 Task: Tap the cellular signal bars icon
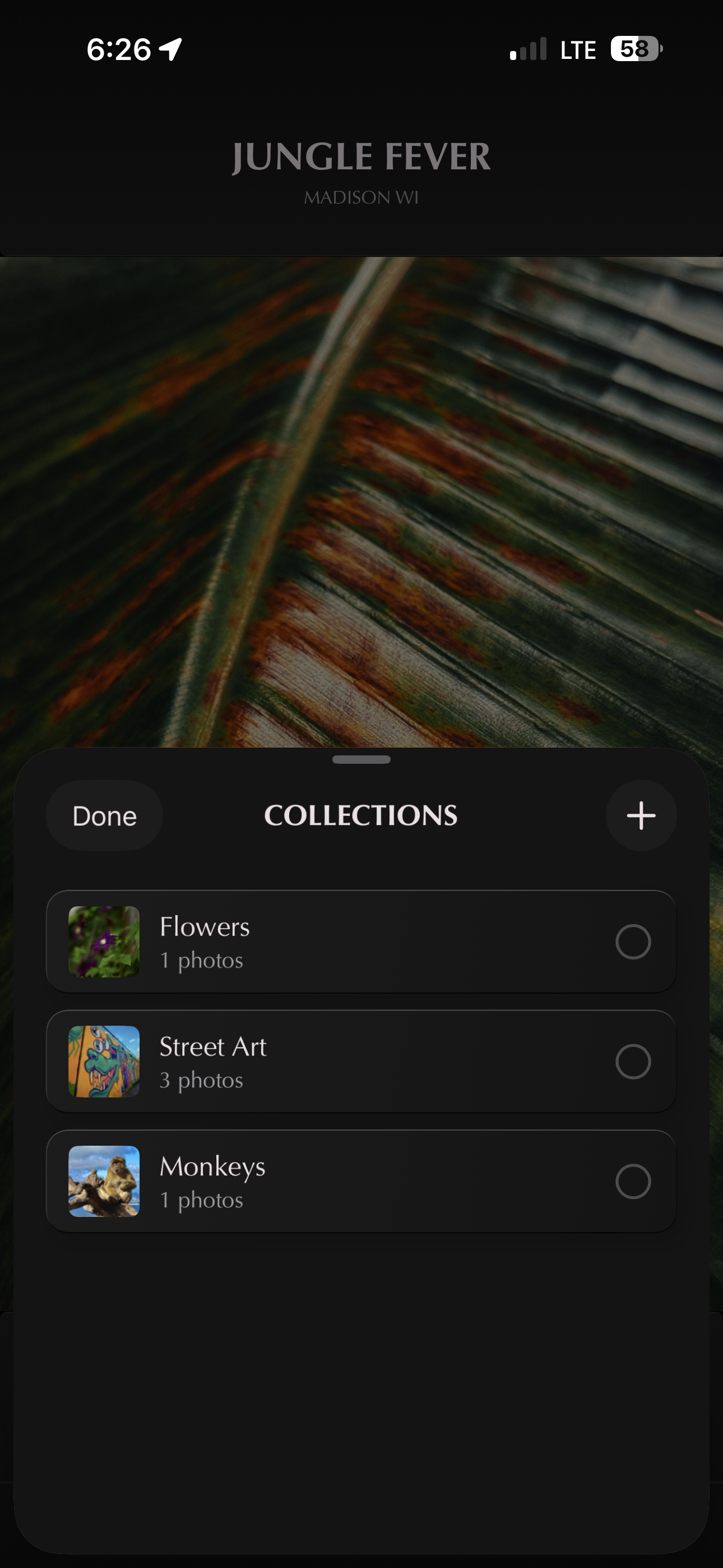point(529,49)
